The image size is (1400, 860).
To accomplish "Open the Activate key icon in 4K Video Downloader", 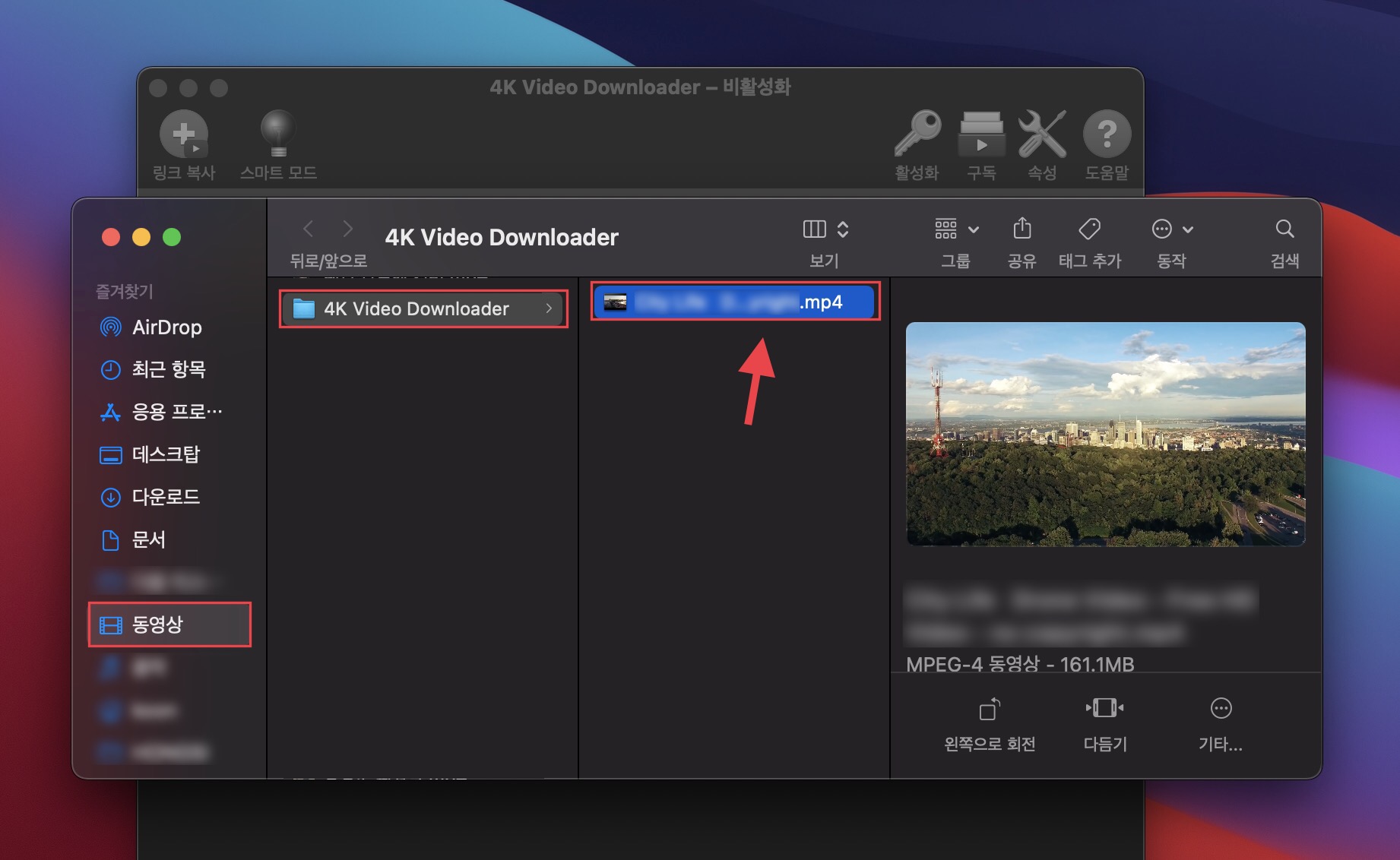I will (x=917, y=134).
